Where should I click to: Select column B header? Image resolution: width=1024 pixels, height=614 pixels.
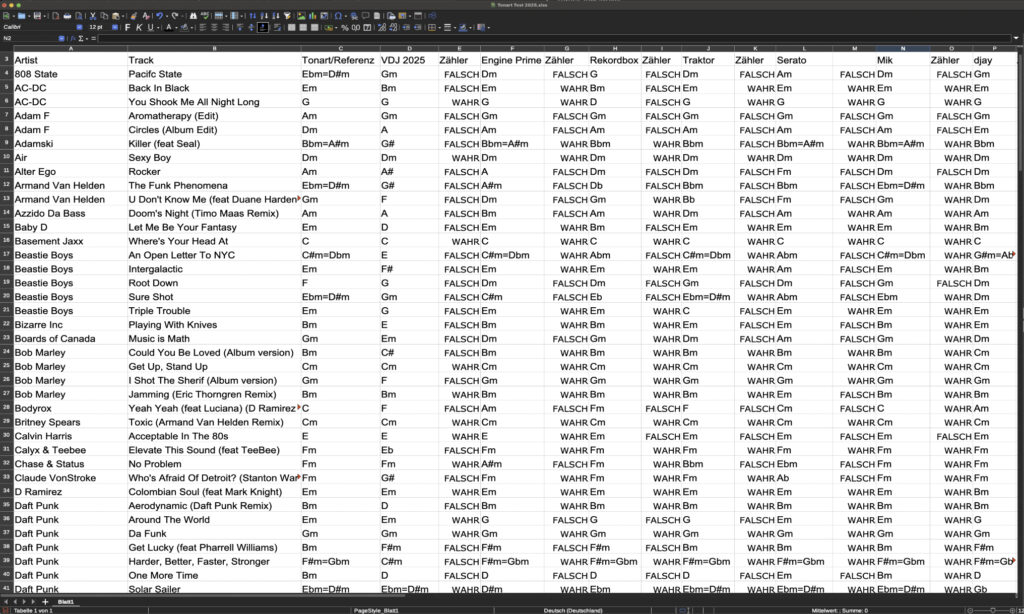[214, 48]
